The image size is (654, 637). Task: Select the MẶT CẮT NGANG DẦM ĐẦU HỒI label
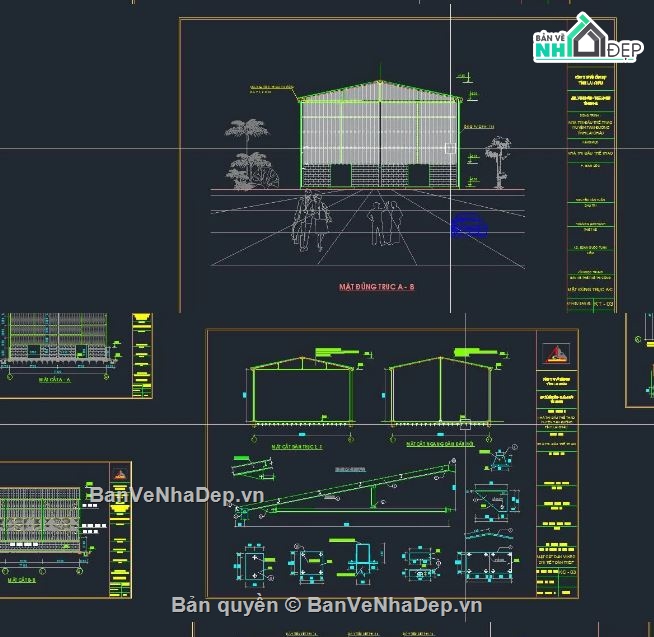point(437,440)
